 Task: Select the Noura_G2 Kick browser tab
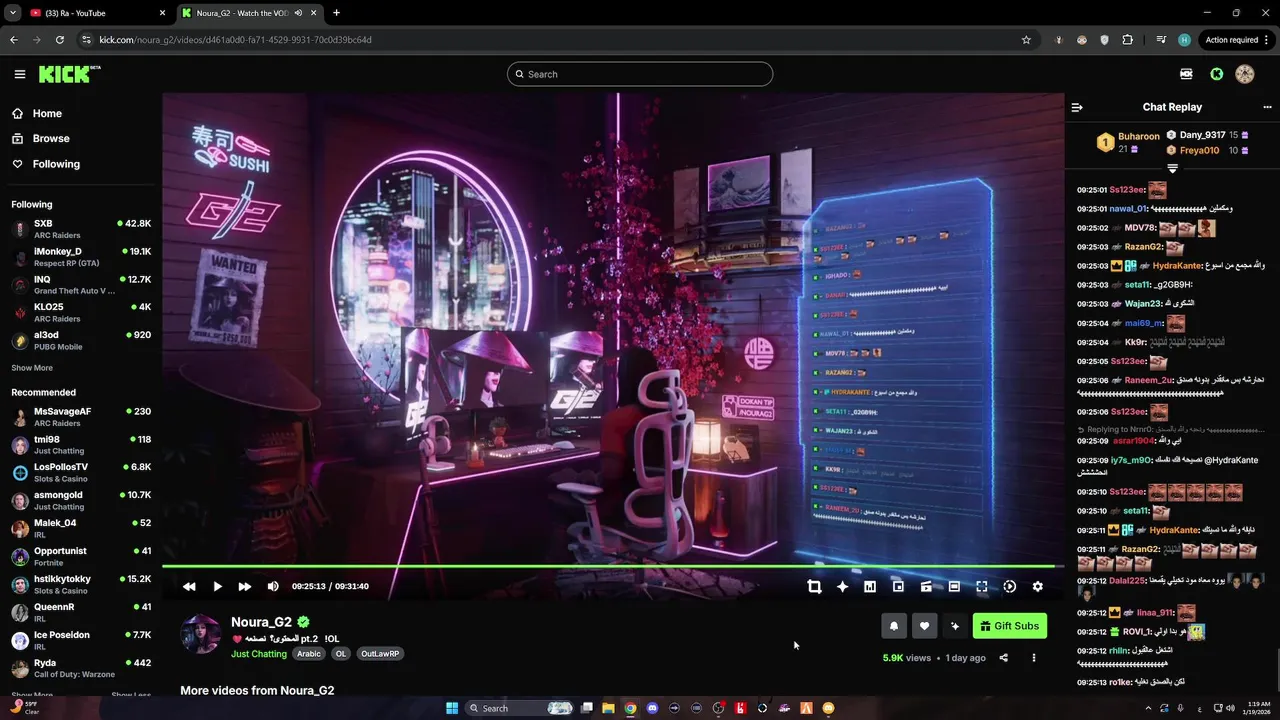click(248, 13)
